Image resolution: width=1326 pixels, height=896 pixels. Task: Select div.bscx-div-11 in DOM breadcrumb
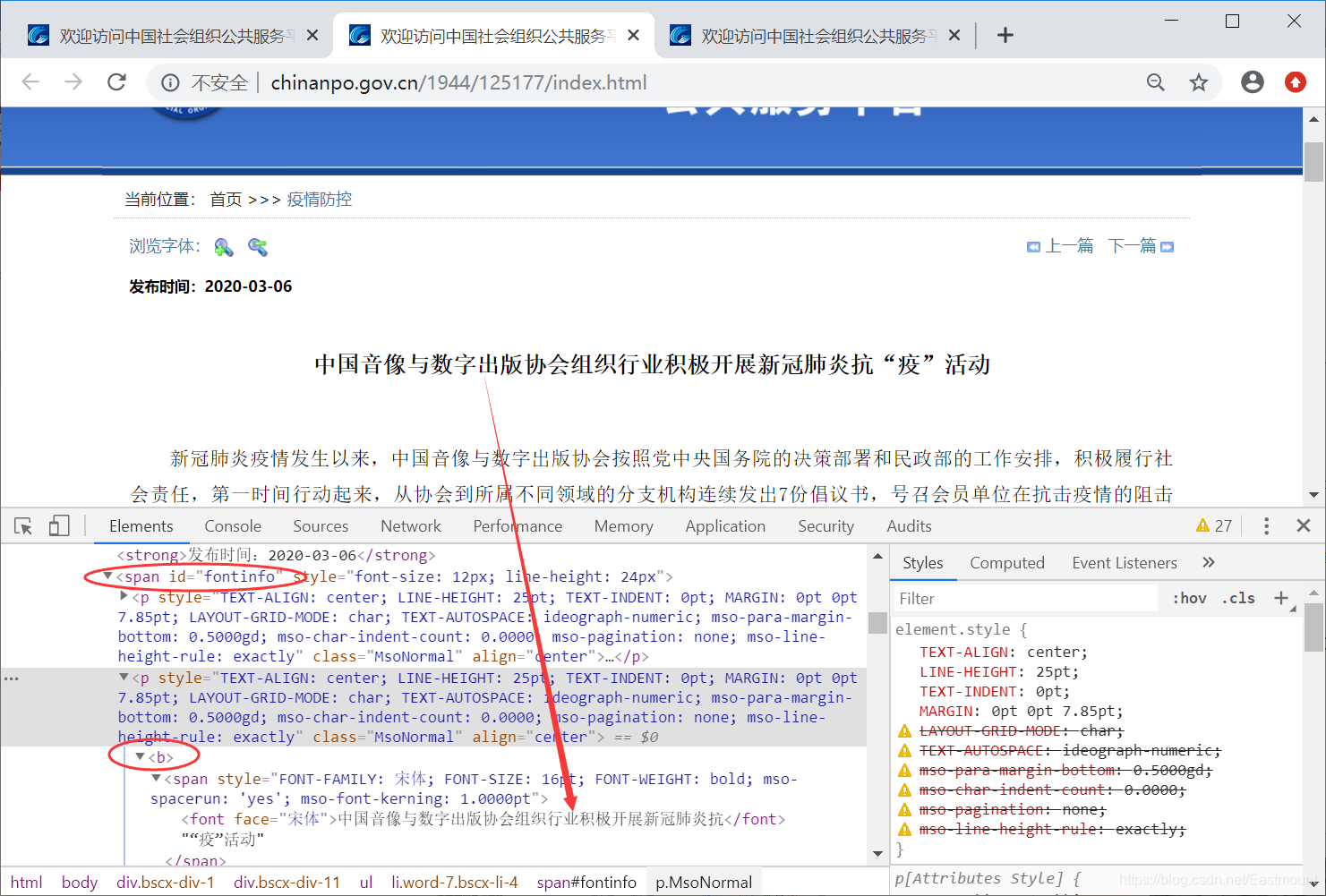coord(287,883)
